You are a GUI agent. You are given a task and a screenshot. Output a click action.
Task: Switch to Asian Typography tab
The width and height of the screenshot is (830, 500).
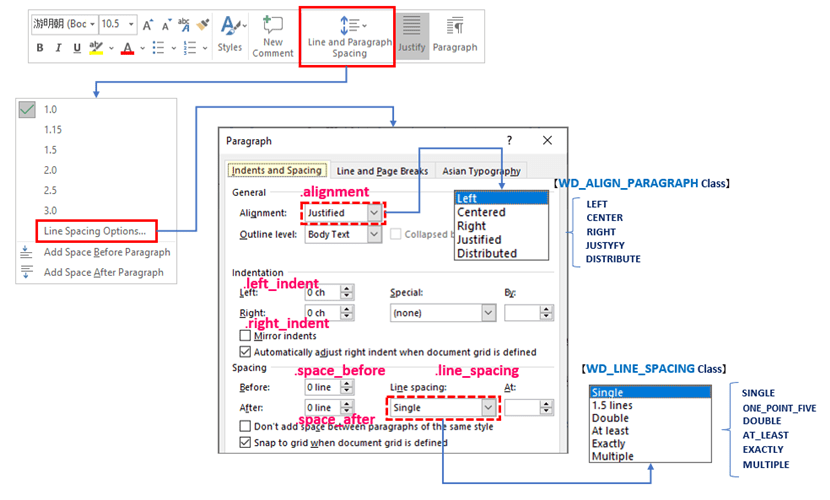coord(481,171)
